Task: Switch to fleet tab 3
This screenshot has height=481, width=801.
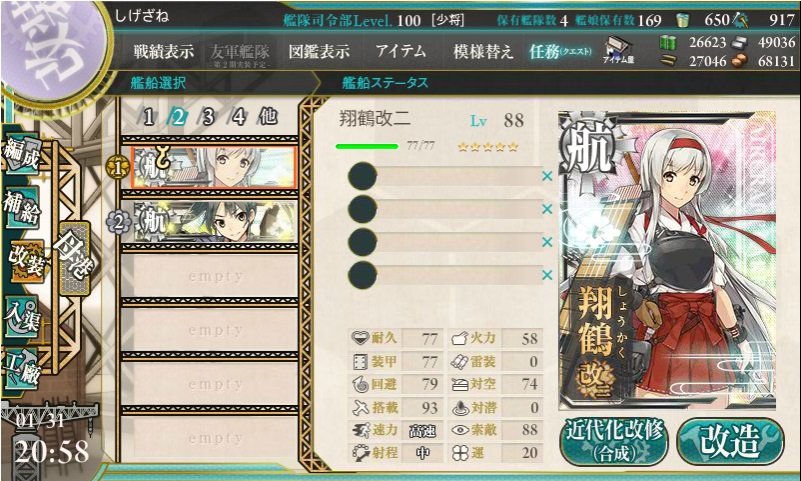Action: tap(208, 117)
